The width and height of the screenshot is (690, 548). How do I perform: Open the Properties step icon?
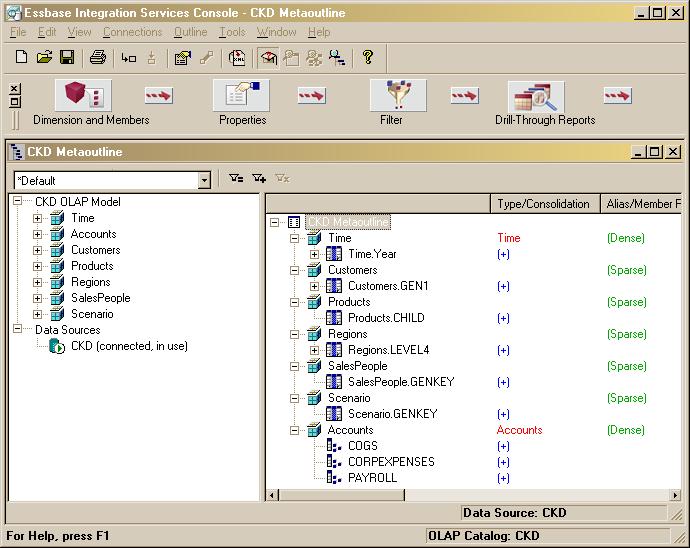(241, 95)
